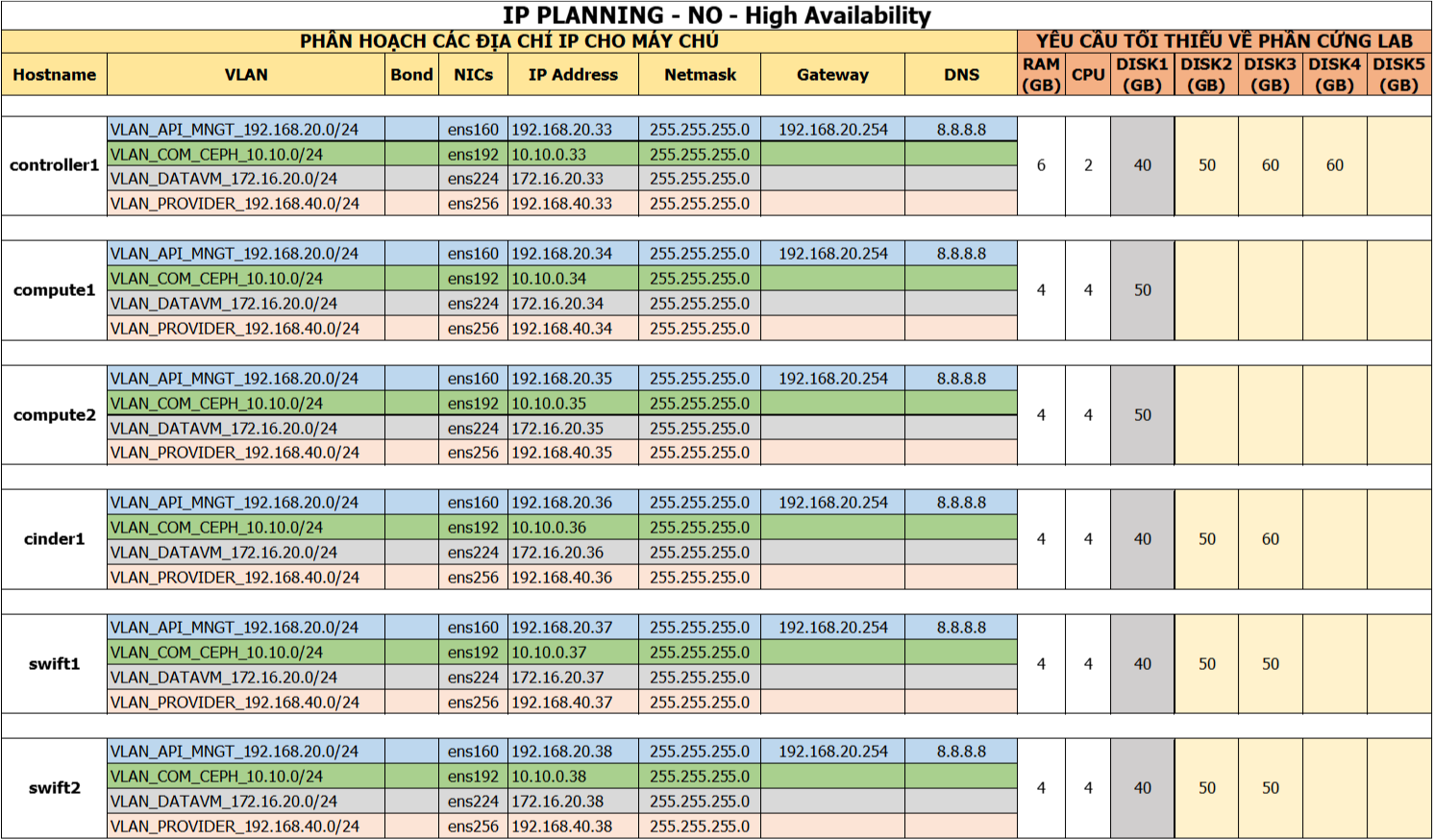Click cinder1's DISK3 value 60
This screenshot has height=840, width=1434.
(x=1271, y=539)
